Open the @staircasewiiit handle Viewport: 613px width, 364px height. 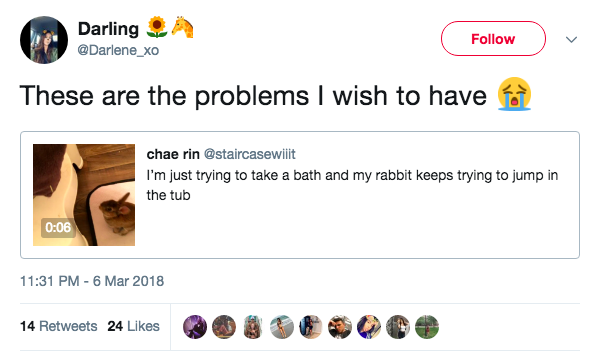(x=250, y=154)
